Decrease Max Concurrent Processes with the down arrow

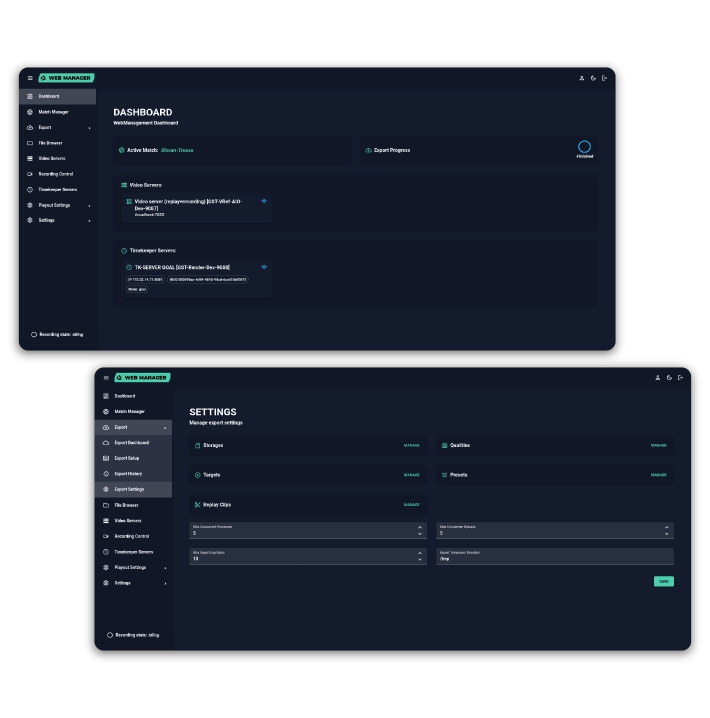point(420,534)
